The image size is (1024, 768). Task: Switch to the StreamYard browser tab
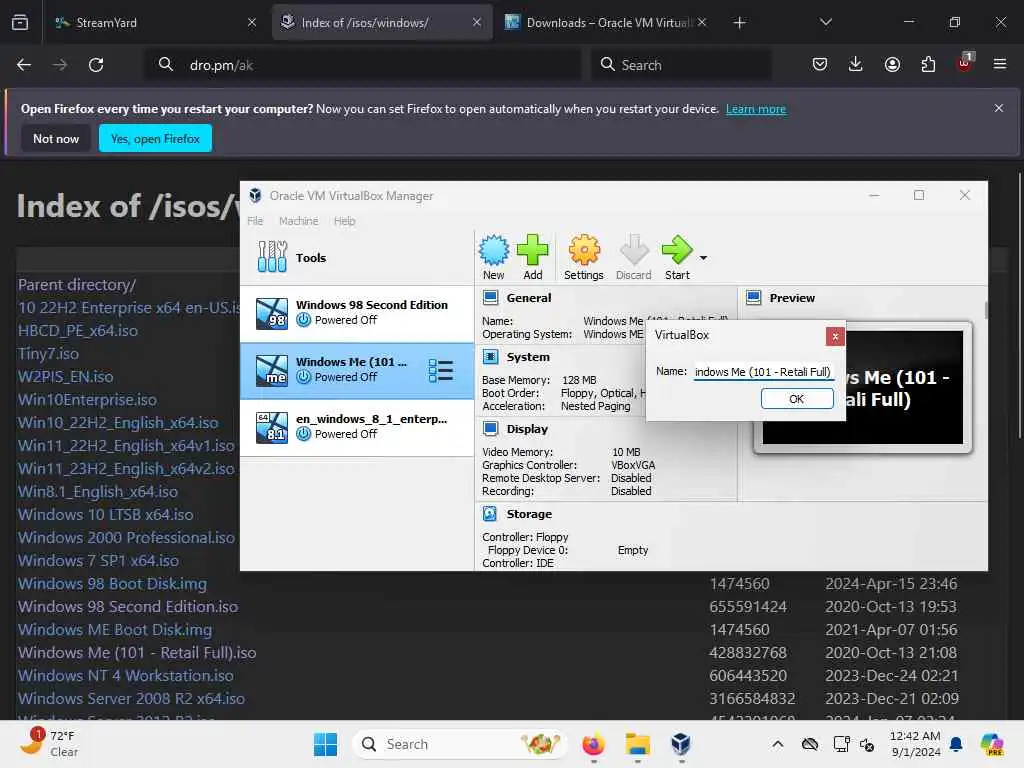pos(155,22)
